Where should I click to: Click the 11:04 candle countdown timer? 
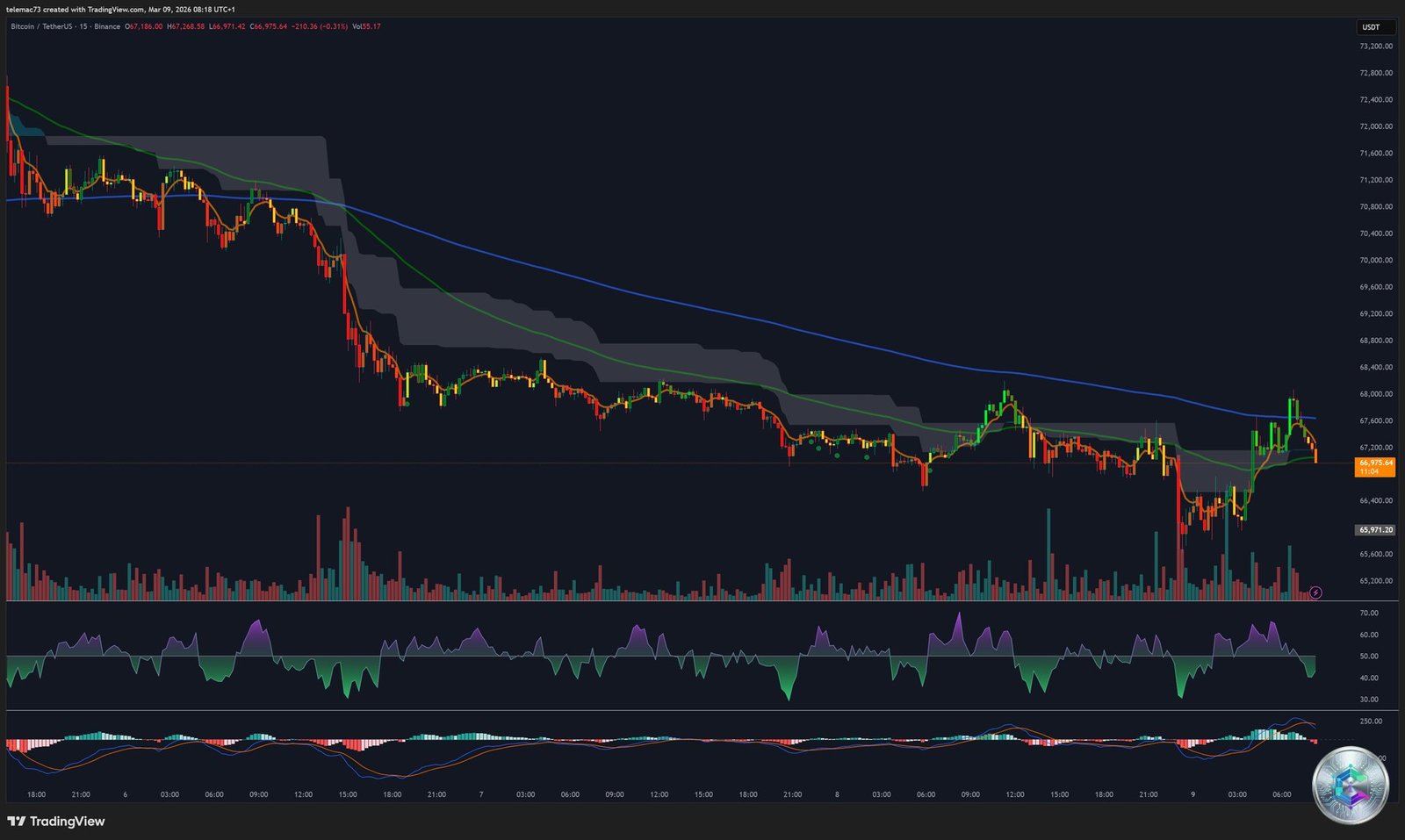pos(1374,471)
